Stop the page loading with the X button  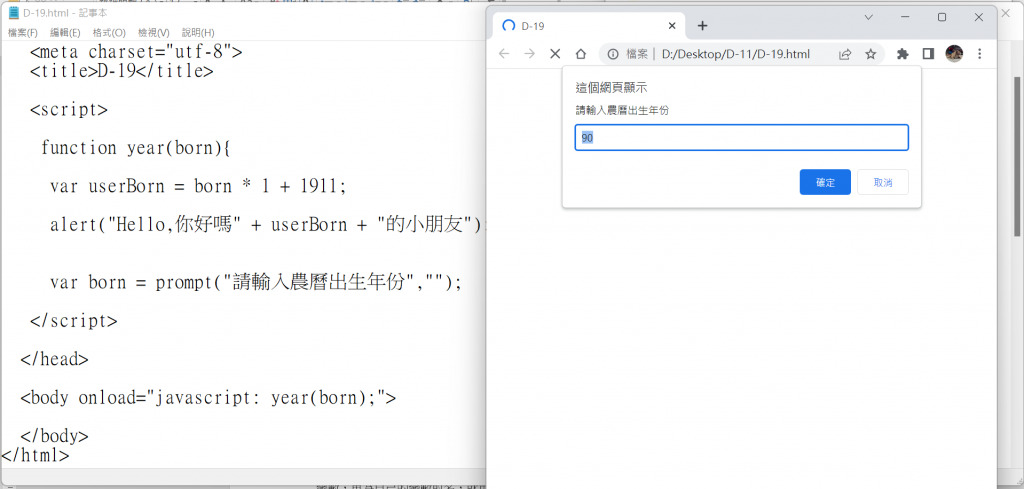click(x=555, y=54)
